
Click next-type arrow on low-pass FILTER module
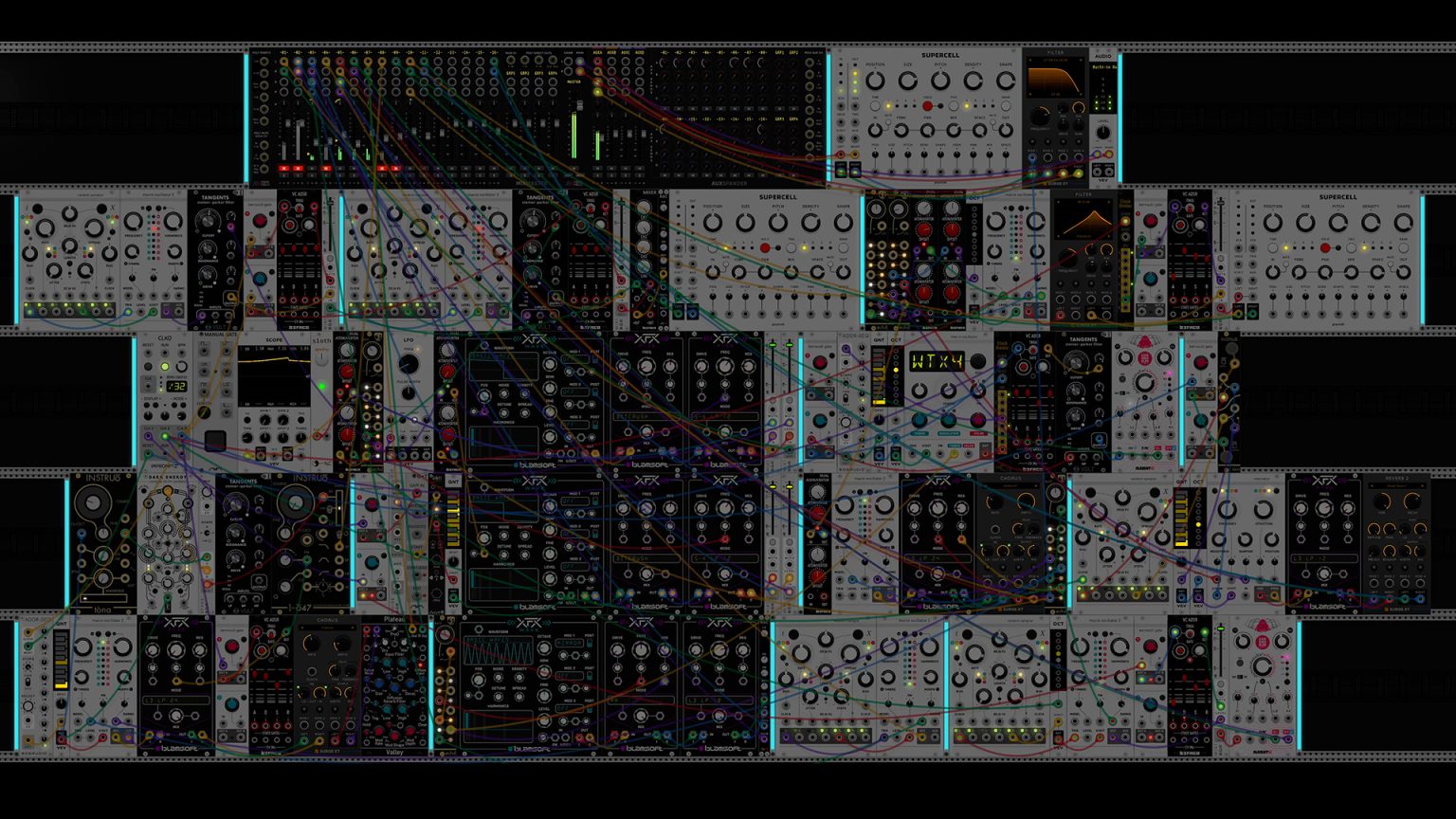1082,60
